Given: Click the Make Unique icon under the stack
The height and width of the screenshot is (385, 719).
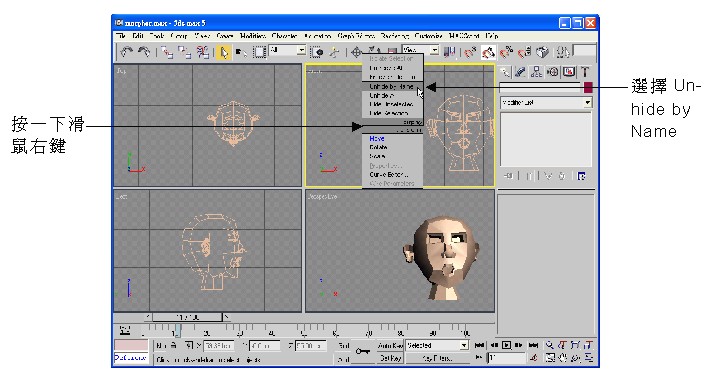Looking at the screenshot, I should [x=547, y=176].
